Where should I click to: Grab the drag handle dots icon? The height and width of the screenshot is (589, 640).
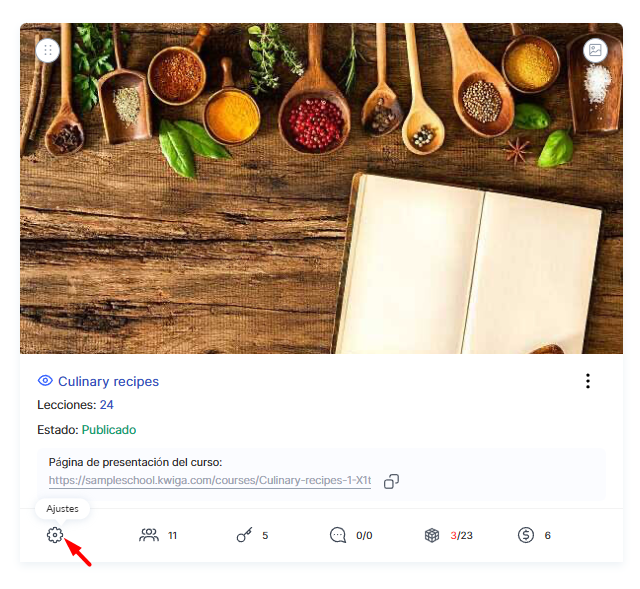tap(48, 50)
